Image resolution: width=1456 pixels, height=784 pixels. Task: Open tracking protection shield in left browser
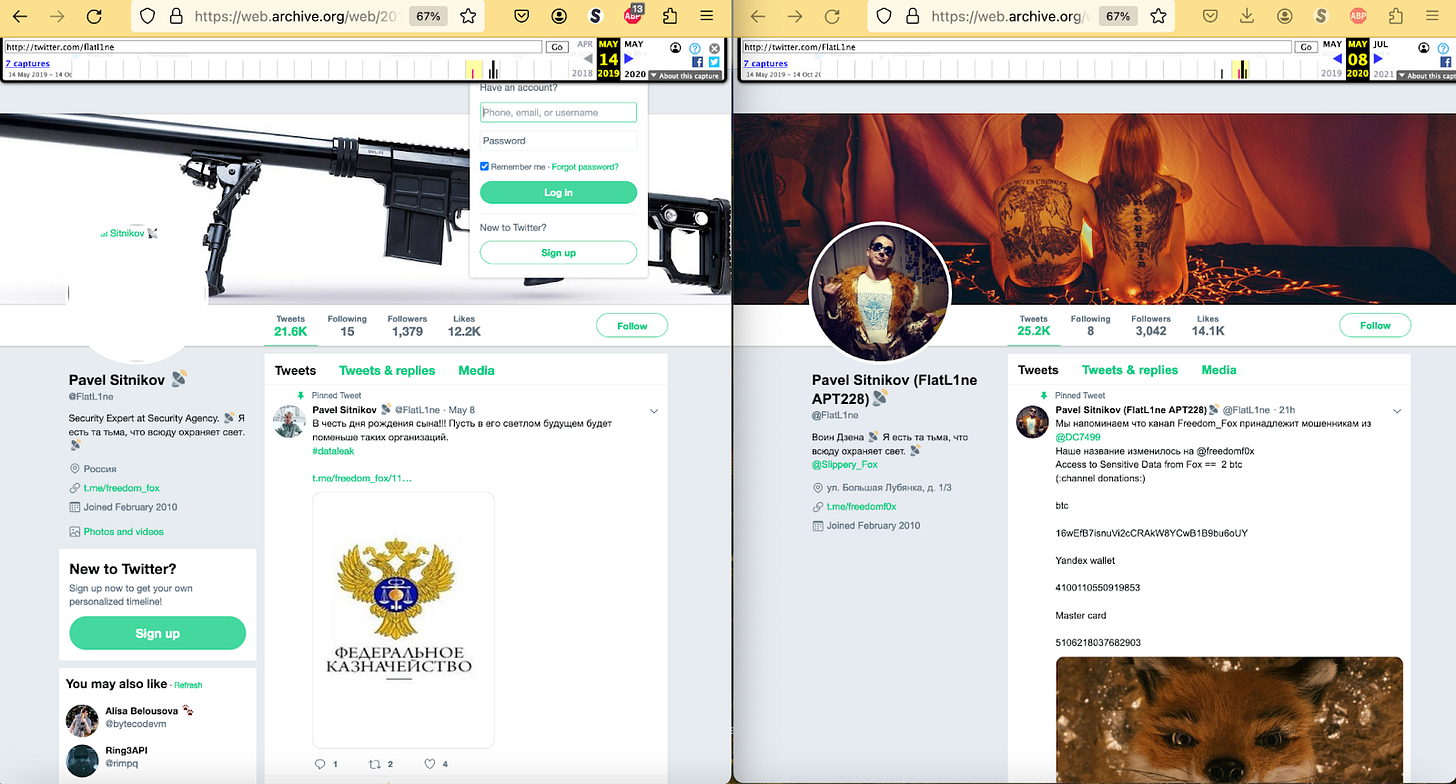click(147, 16)
